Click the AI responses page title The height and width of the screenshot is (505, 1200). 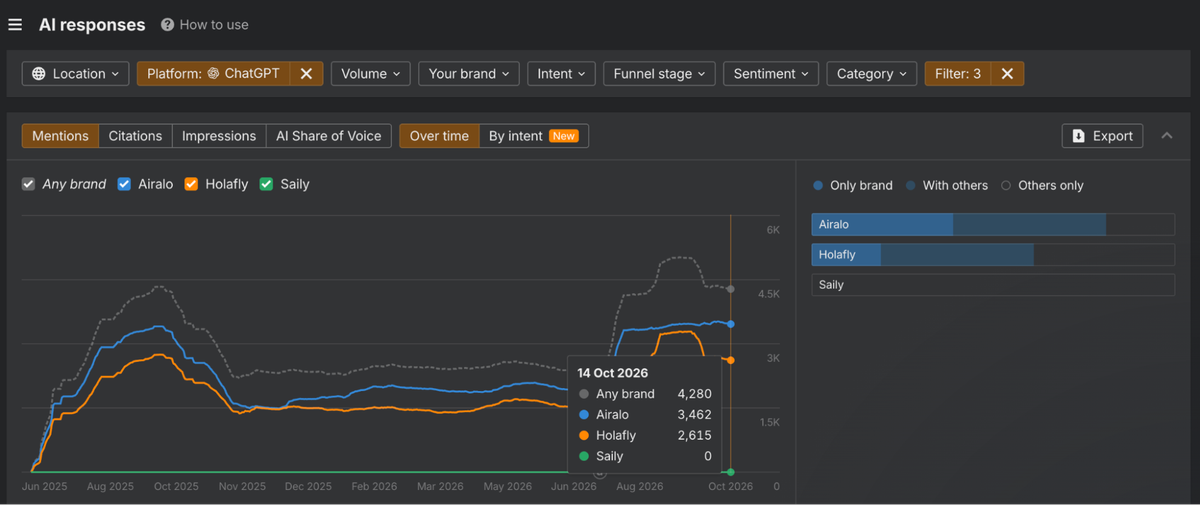coord(92,25)
